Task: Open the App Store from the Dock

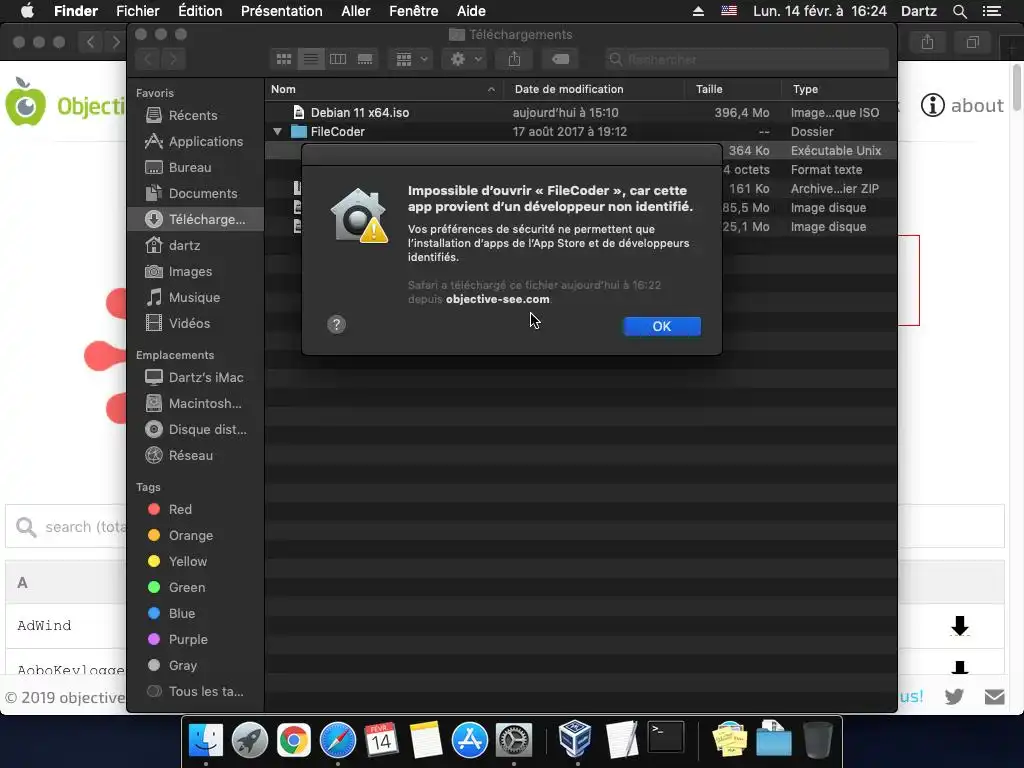Action: pyautogui.click(x=470, y=741)
